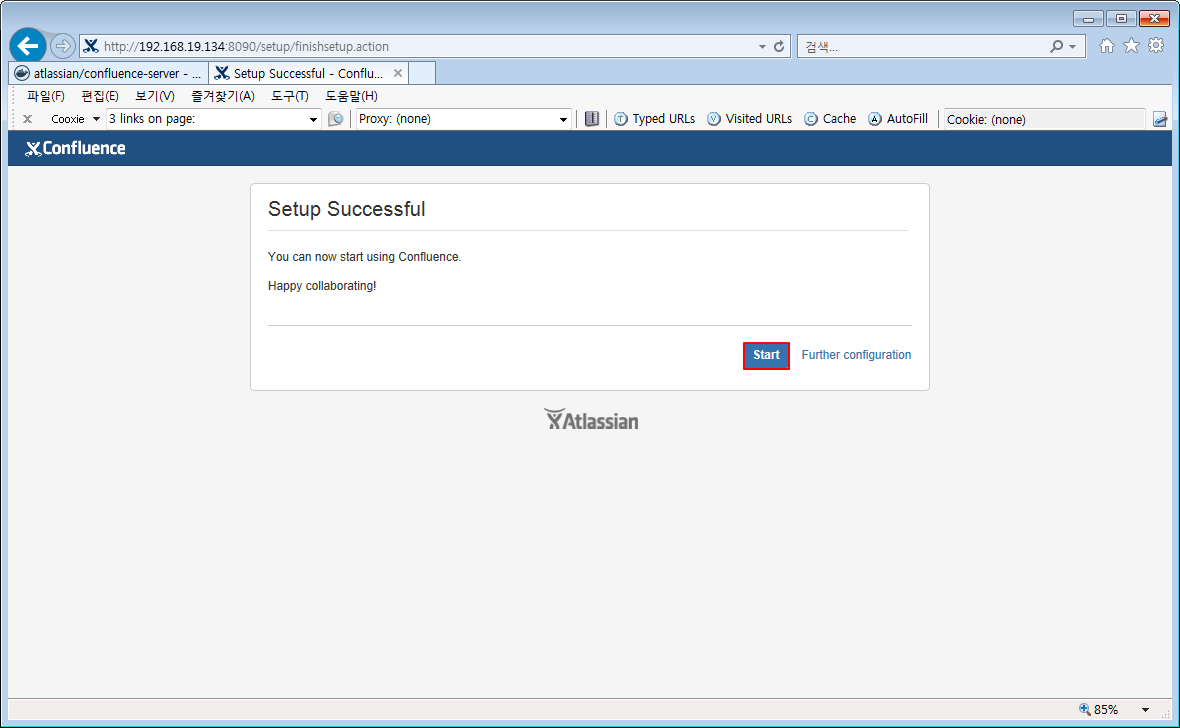The image size is (1180, 728).
Task: Click the 'Happy collaborating!' text
Action: (x=322, y=286)
